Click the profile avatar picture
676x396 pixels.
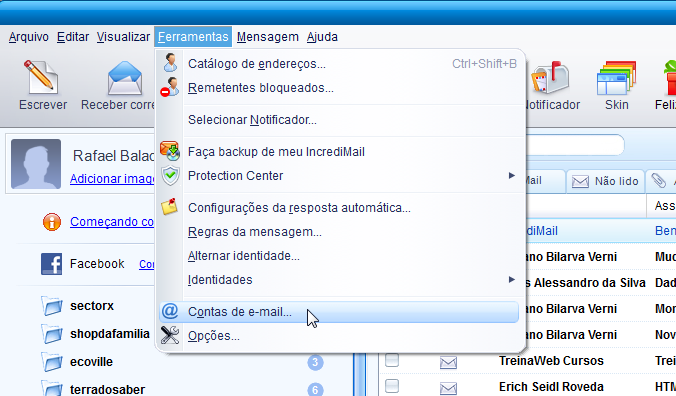click(36, 164)
